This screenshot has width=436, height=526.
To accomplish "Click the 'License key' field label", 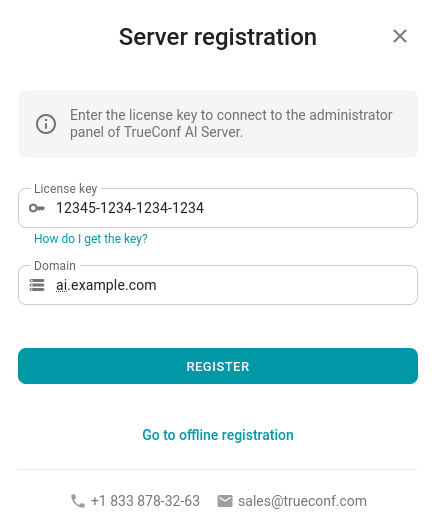I will tap(66, 189).
